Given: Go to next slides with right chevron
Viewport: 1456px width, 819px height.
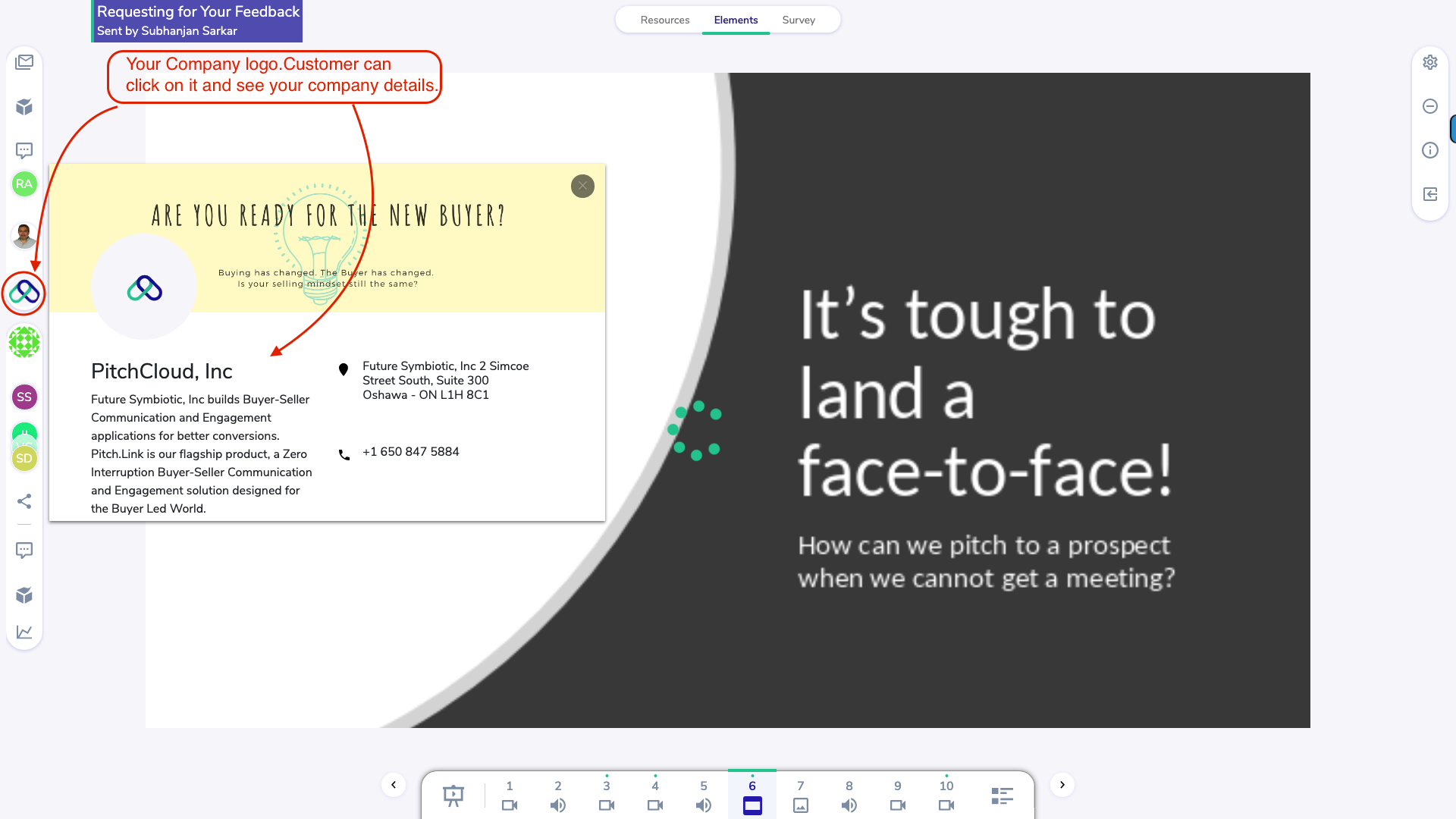Looking at the screenshot, I should [x=1062, y=785].
